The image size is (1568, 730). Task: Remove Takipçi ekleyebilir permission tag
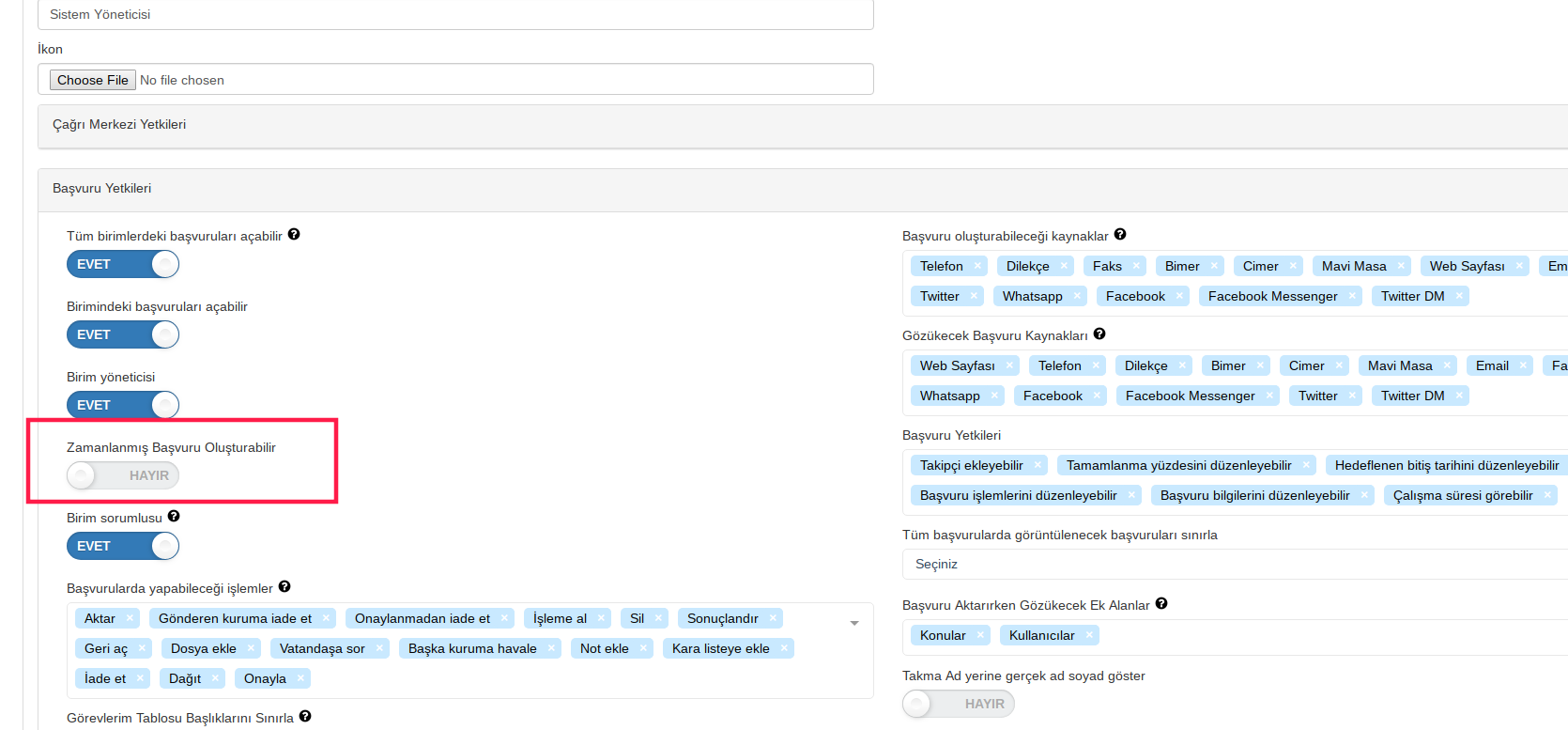tap(1038, 465)
